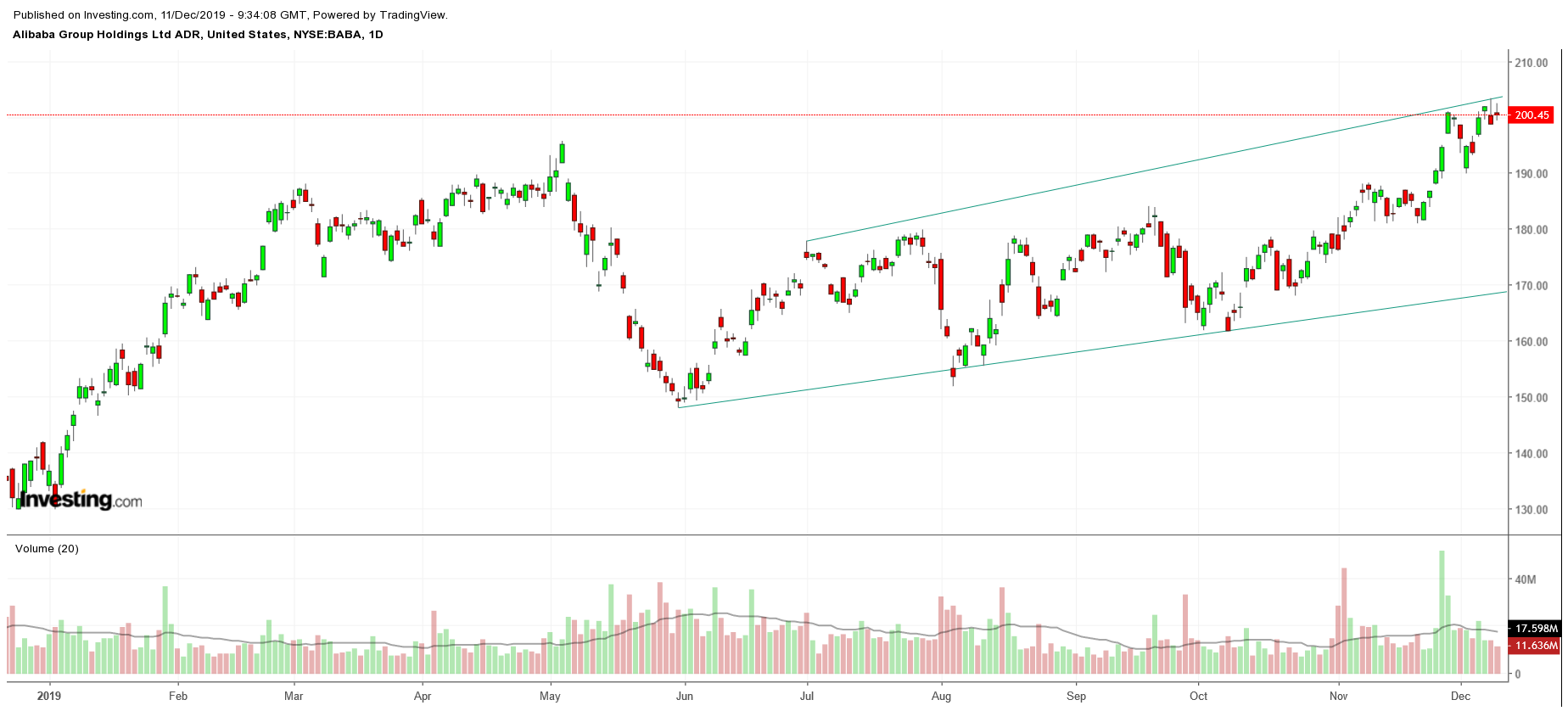The image size is (1568, 711).
Task: Click the Mar time axis label
Action: tap(294, 696)
